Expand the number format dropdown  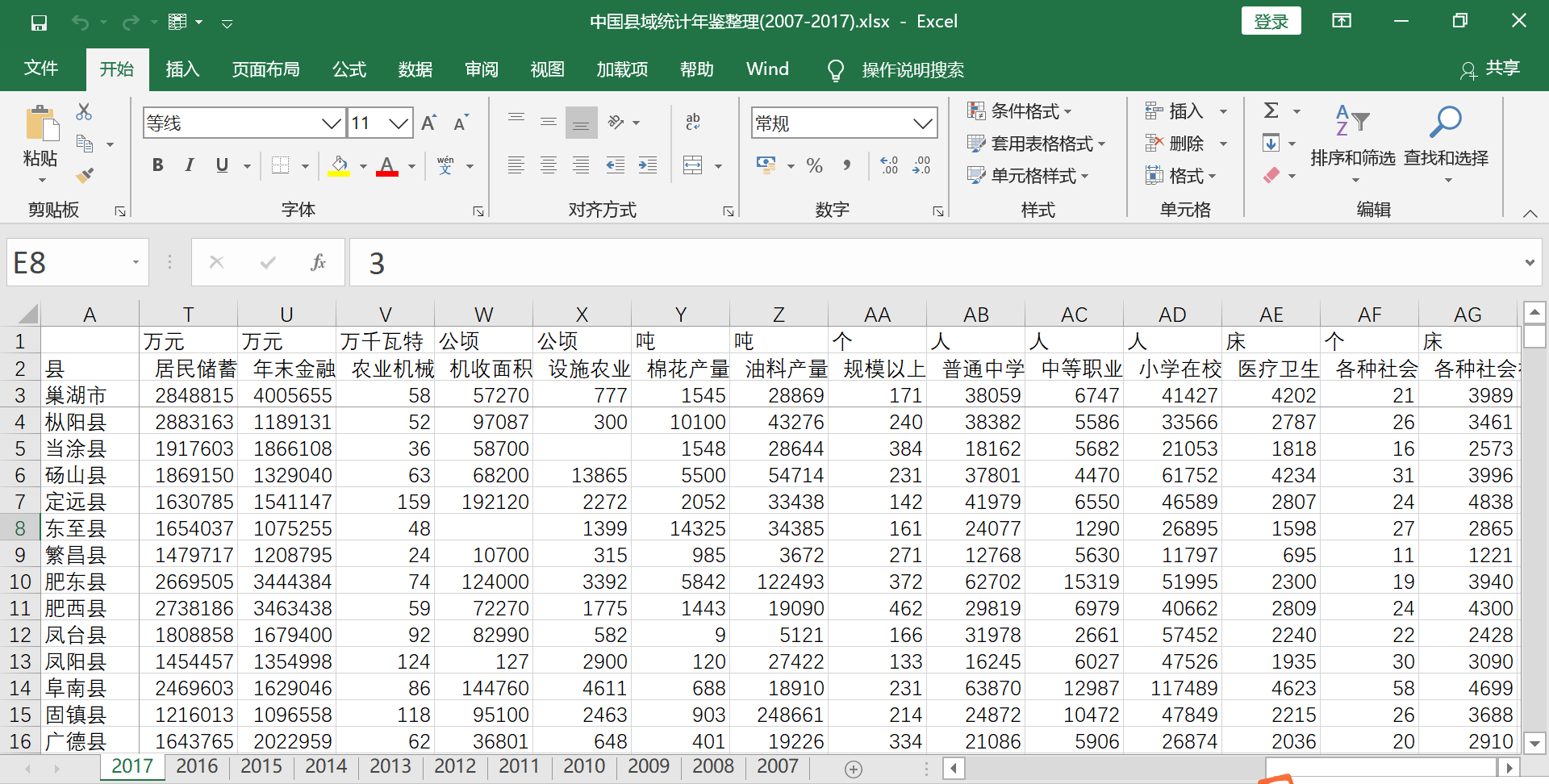coord(922,123)
